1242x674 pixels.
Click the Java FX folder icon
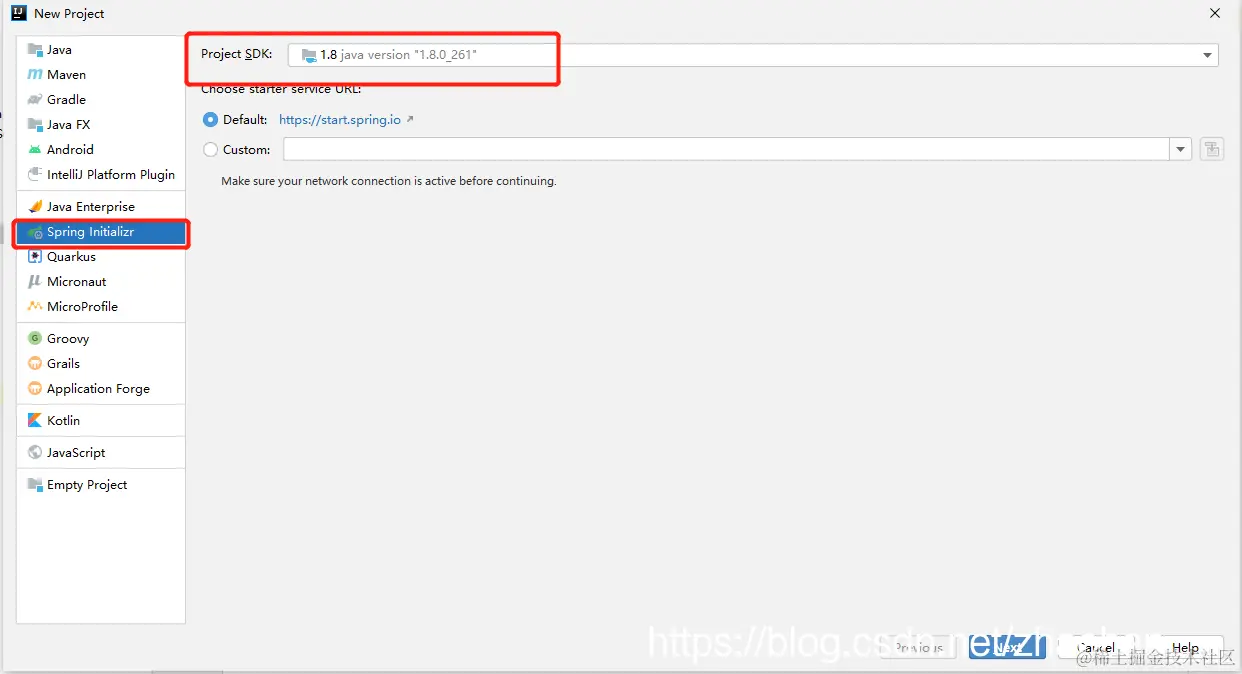[x=35, y=125]
